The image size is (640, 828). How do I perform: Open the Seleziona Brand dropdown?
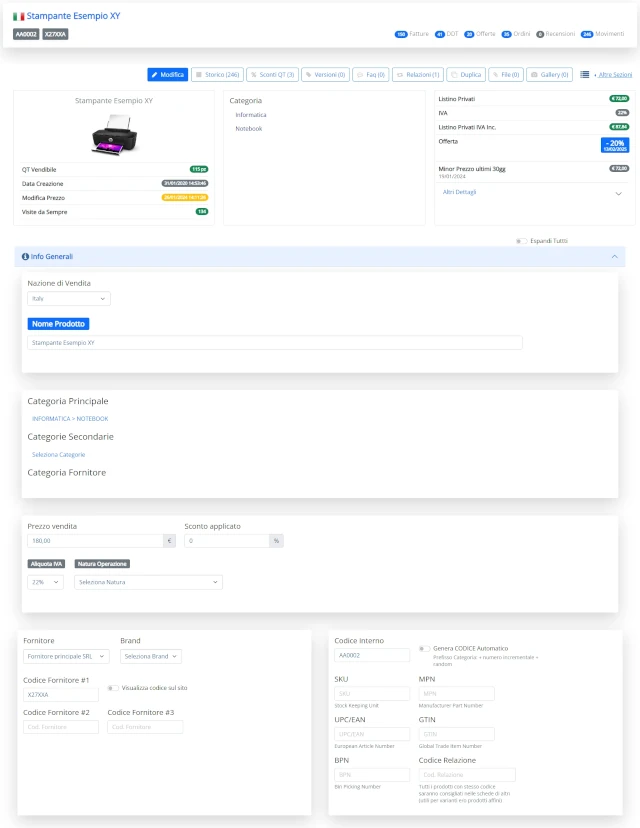pos(151,656)
